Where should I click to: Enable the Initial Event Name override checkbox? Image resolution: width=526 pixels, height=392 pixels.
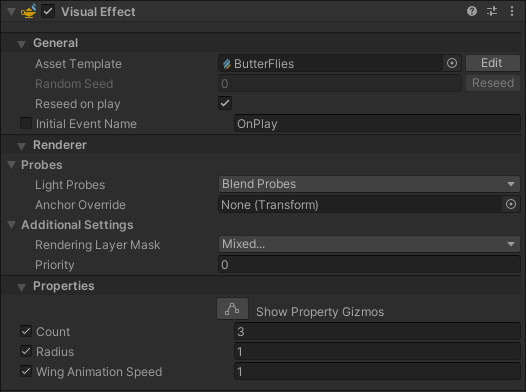pos(26,123)
